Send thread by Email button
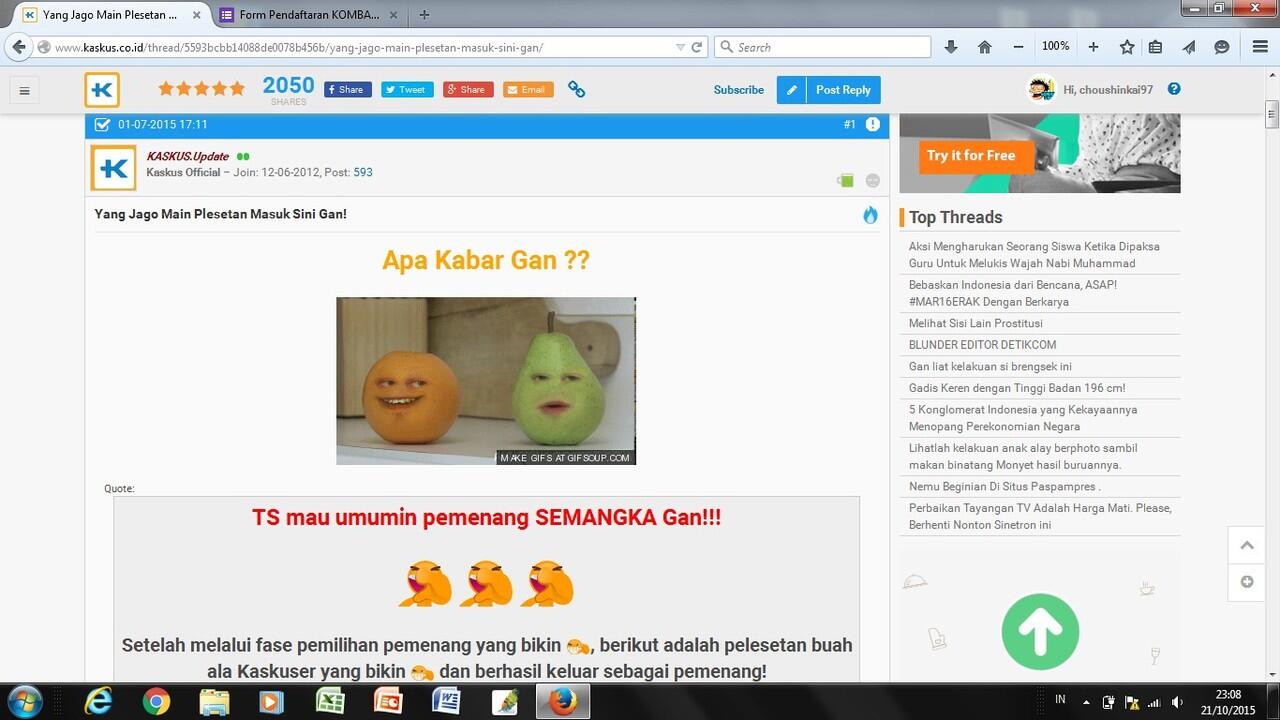This screenshot has height=720, width=1280. 528,89
